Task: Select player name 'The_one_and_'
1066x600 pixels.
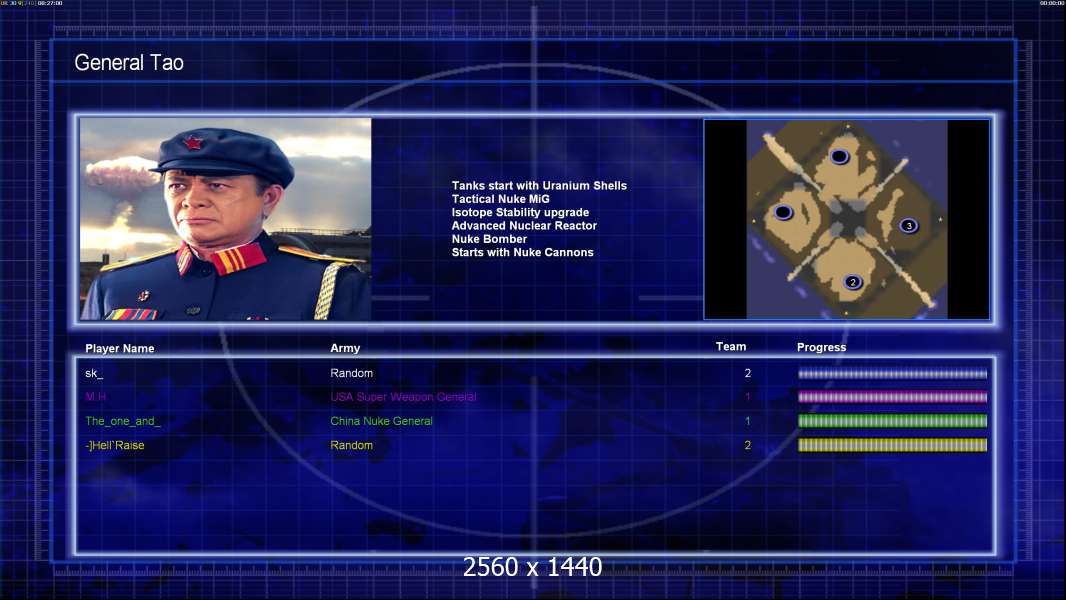Action: 122,421
